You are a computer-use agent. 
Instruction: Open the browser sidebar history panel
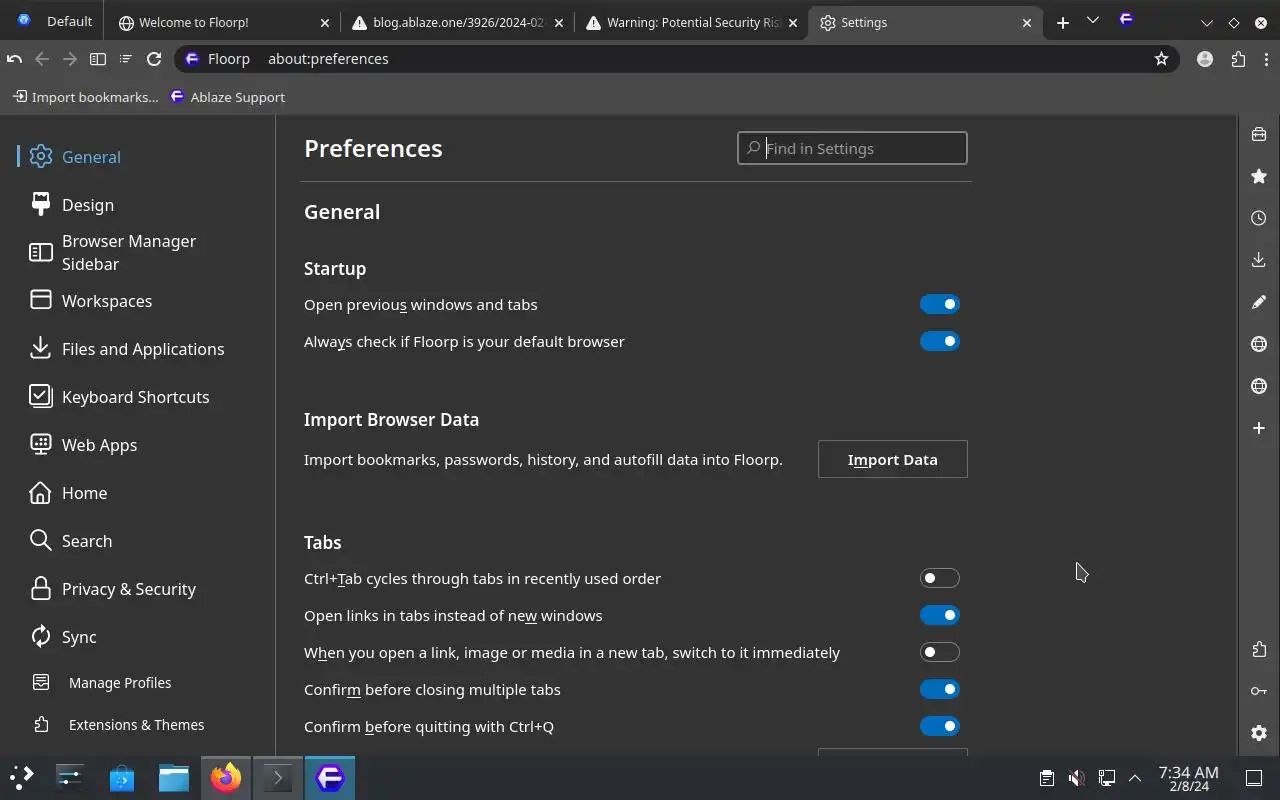[1259, 218]
